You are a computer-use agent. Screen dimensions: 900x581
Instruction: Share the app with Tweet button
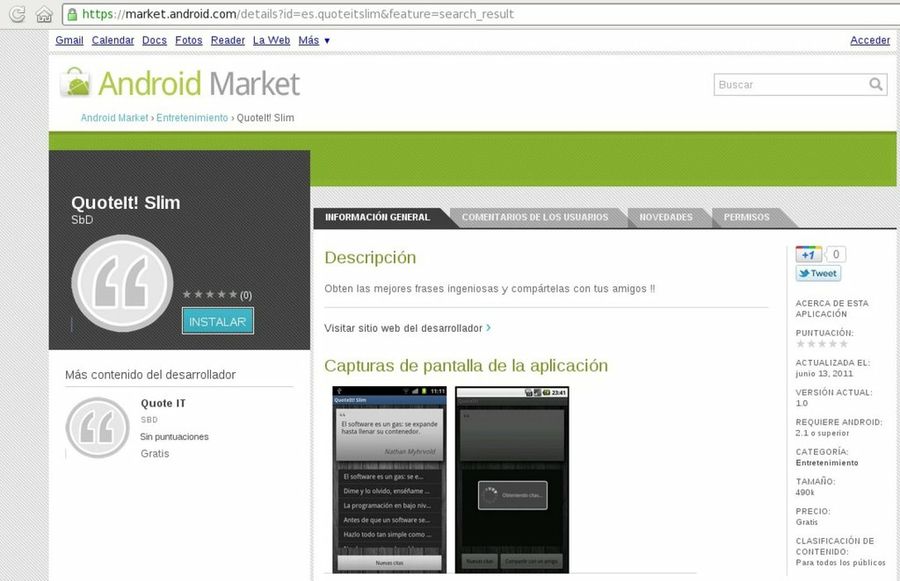pos(818,273)
